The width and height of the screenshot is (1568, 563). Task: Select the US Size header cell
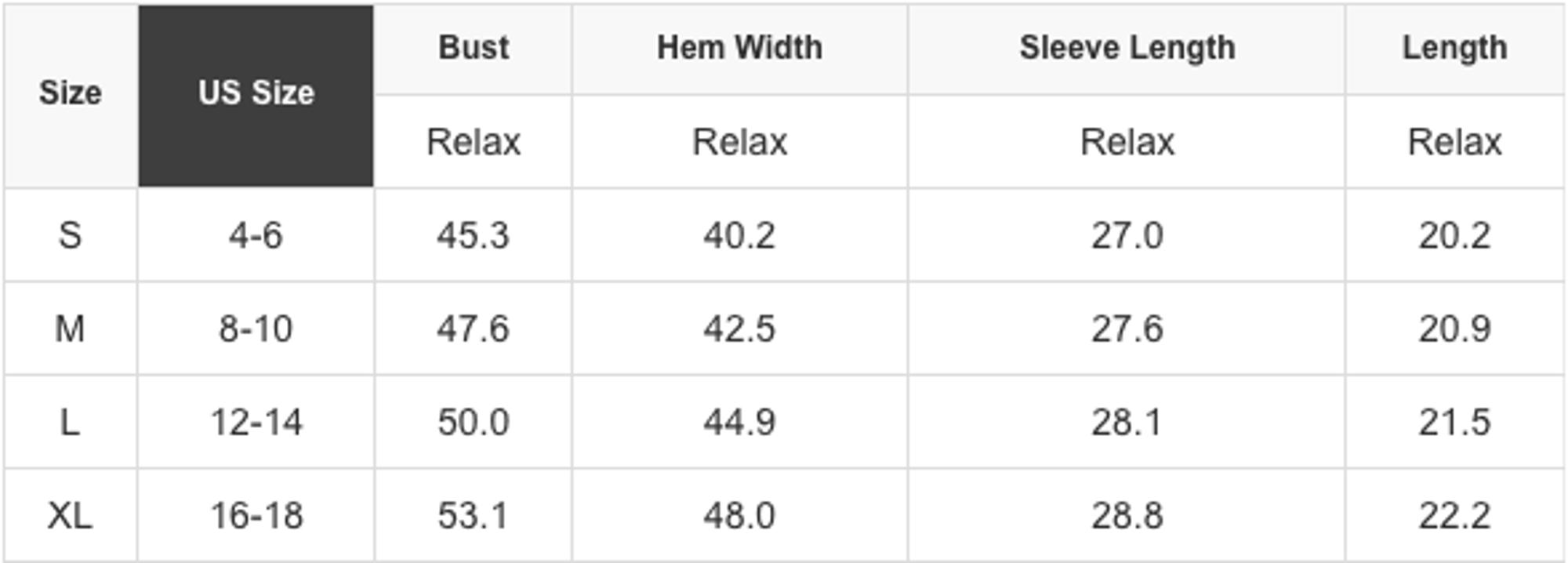(x=256, y=96)
